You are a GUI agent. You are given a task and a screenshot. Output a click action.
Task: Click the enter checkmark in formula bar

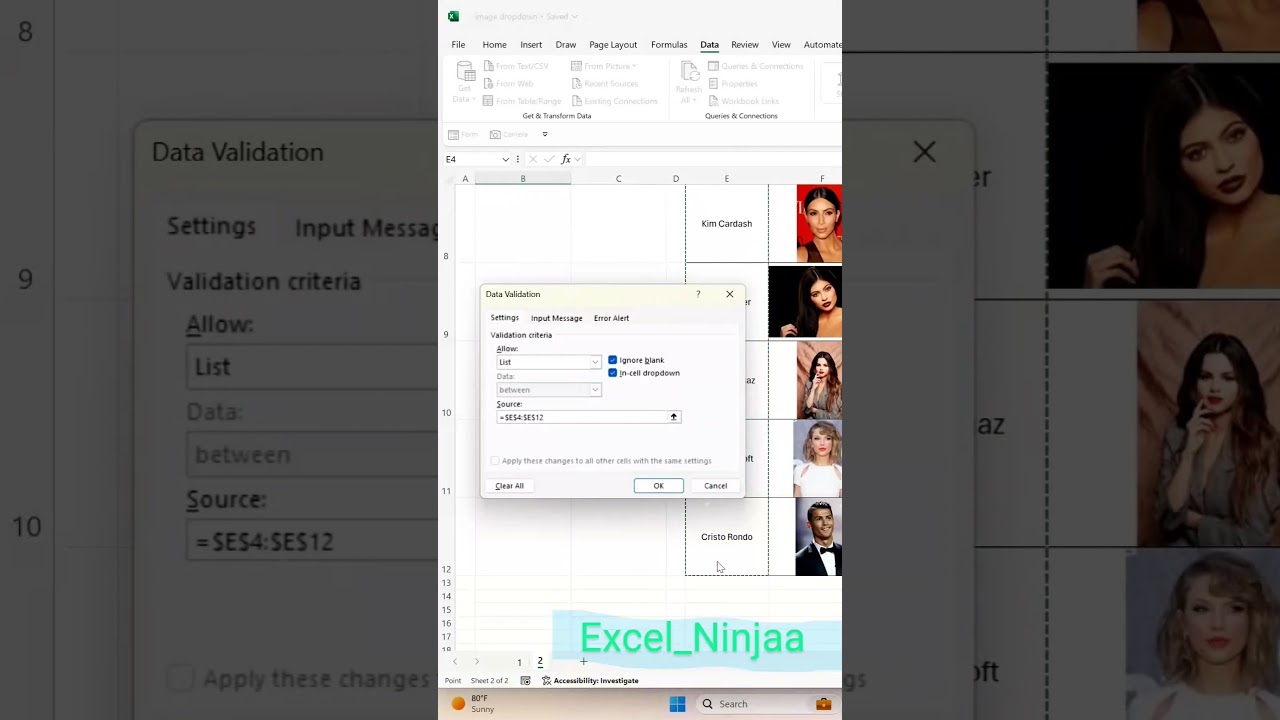pyautogui.click(x=549, y=159)
